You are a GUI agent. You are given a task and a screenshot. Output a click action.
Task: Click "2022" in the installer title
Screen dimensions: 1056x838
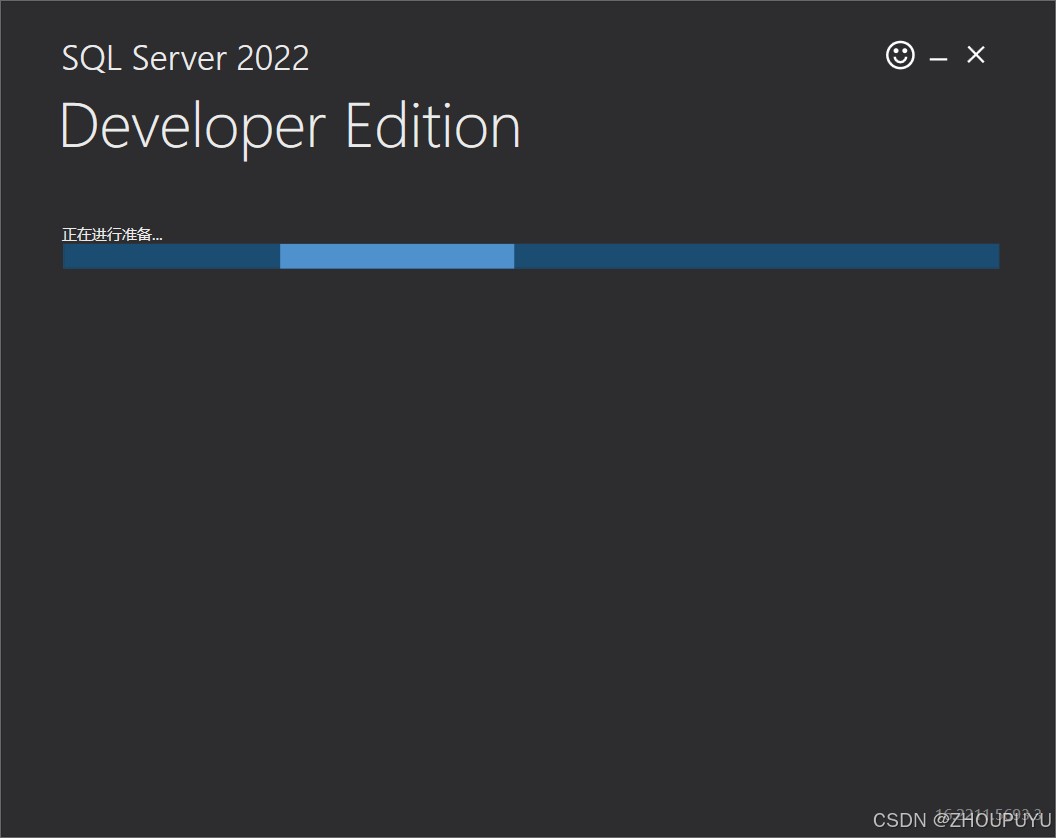275,58
